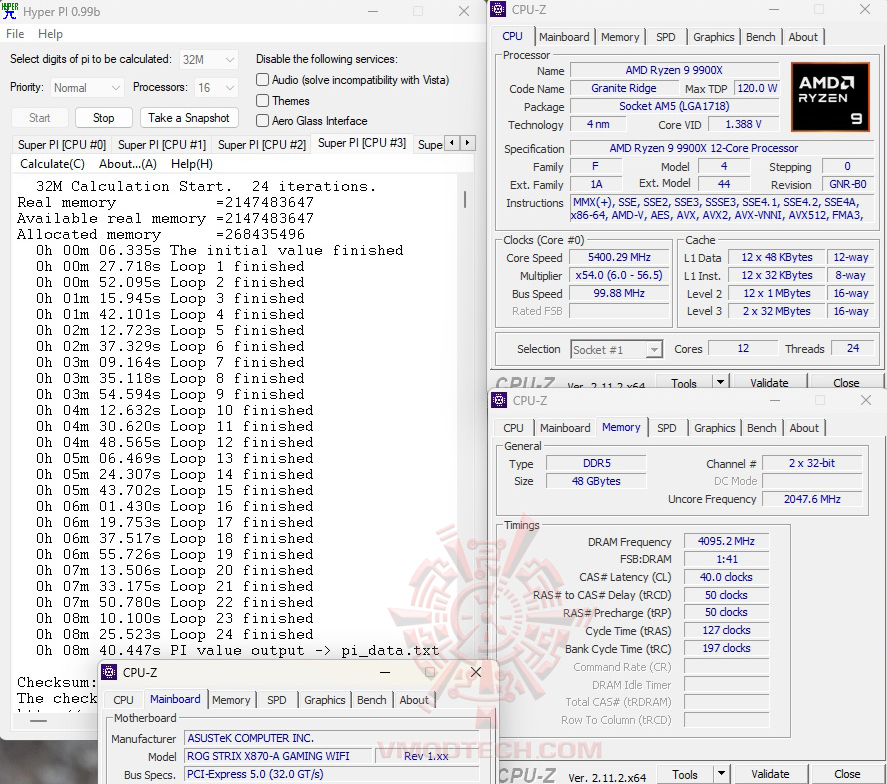
Task: Select Bench tab in Memory CPU-Z window
Action: coord(761,428)
